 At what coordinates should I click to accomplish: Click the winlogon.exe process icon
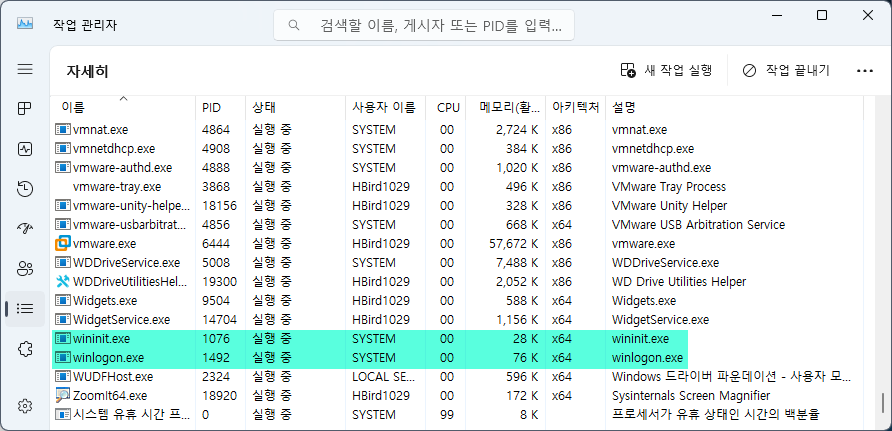point(63,358)
